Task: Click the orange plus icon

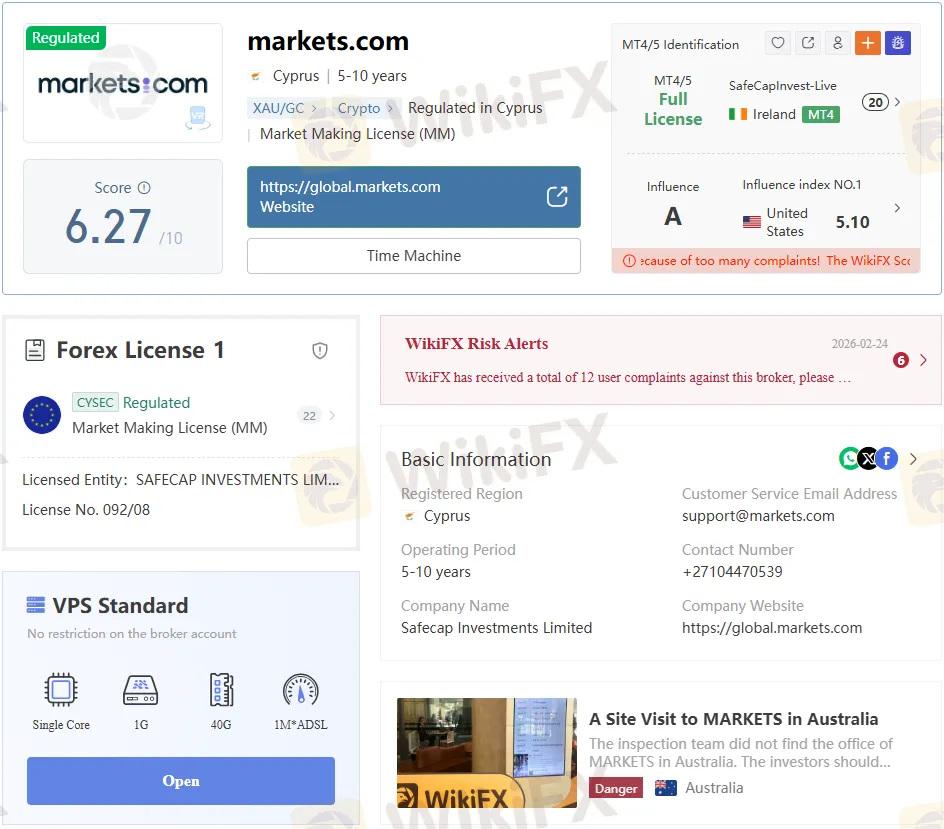Action: (x=868, y=43)
